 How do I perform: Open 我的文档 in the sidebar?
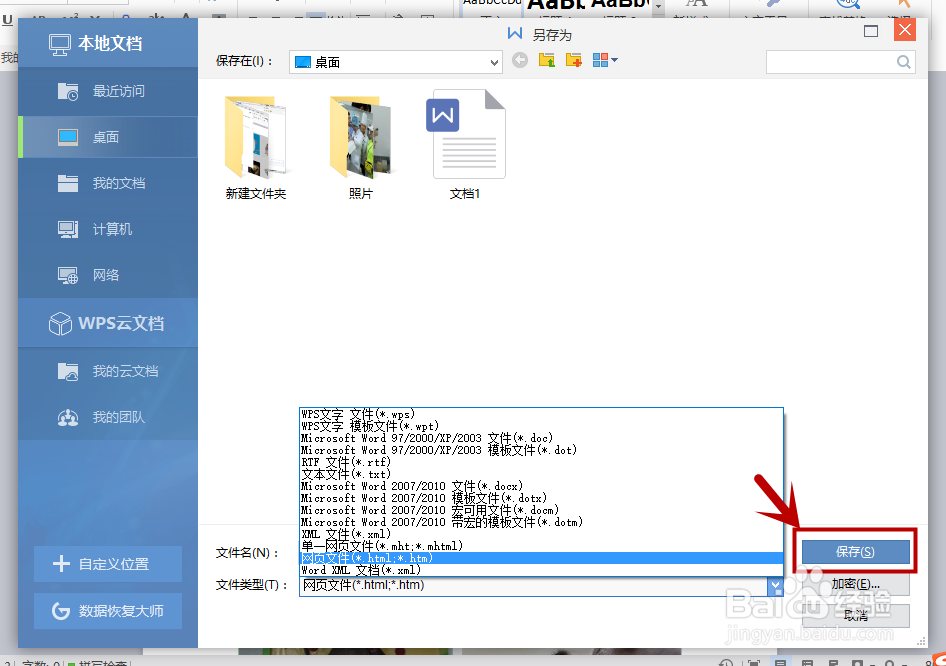(109, 183)
